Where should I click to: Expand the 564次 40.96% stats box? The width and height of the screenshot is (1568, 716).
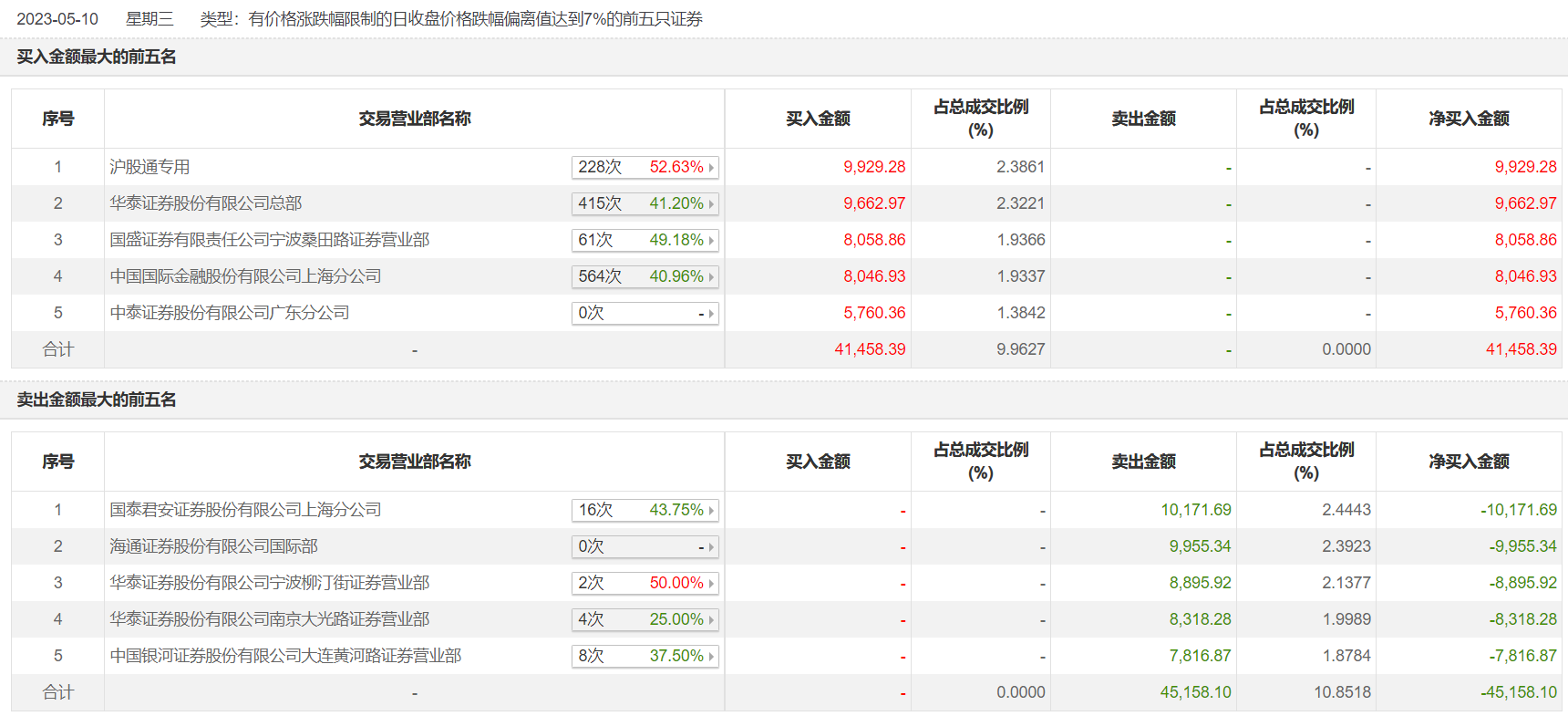pos(645,276)
